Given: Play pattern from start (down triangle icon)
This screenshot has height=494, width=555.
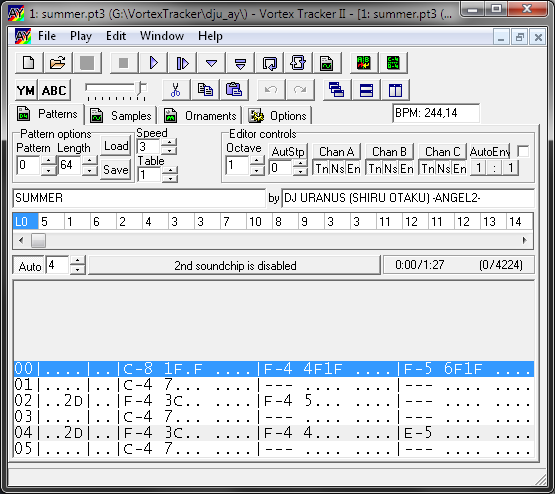Looking at the screenshot, I should tap(211, 63).
